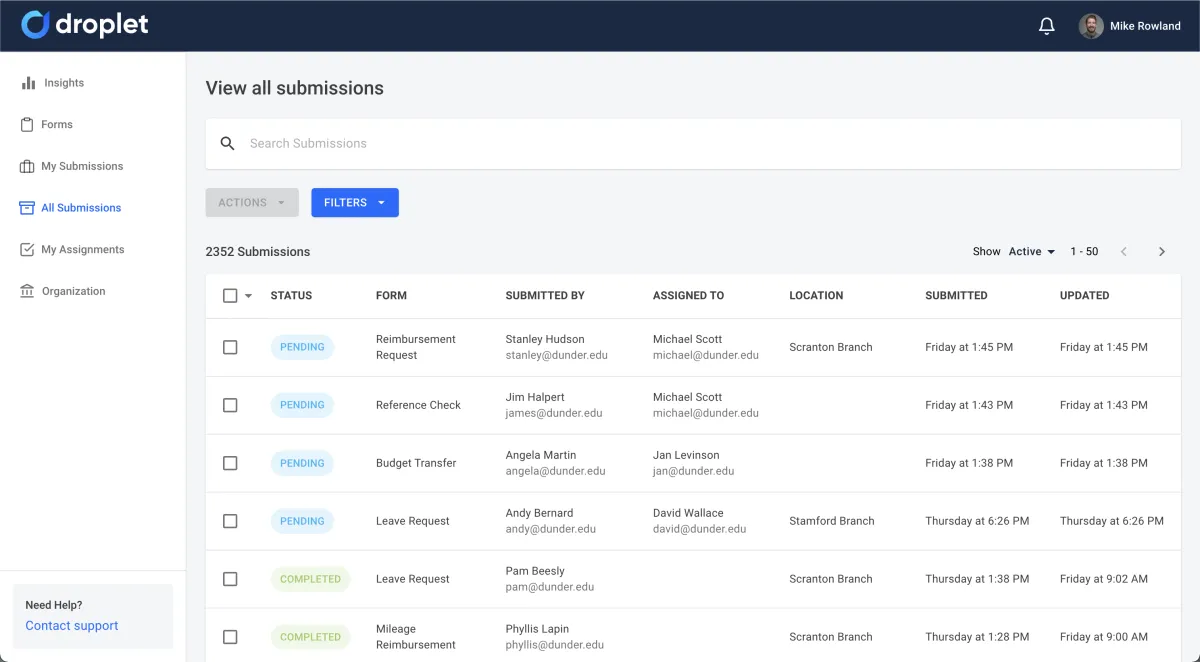
Task: Click the Contact support link
Action: (x=72, y=626)
